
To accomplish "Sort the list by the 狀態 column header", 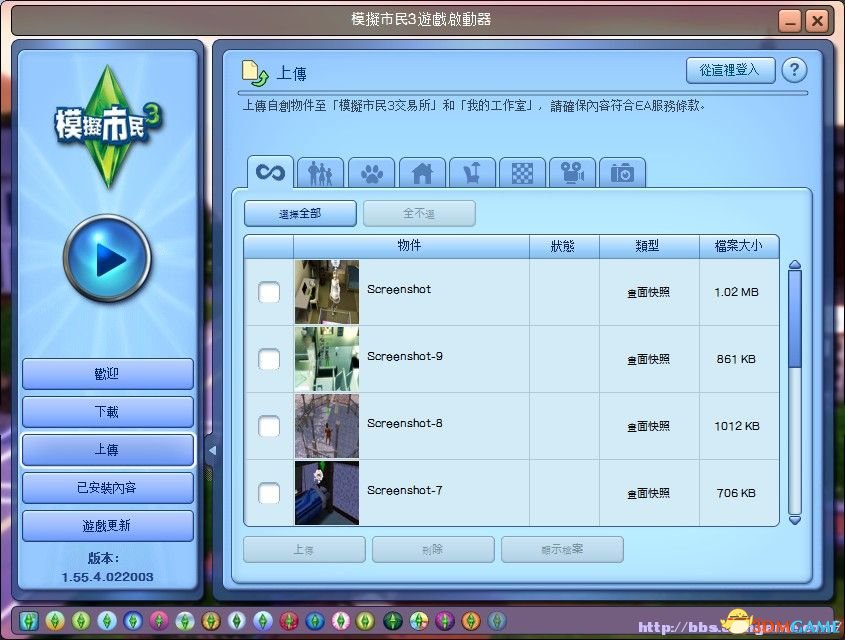I will click(x=564, y=246).
